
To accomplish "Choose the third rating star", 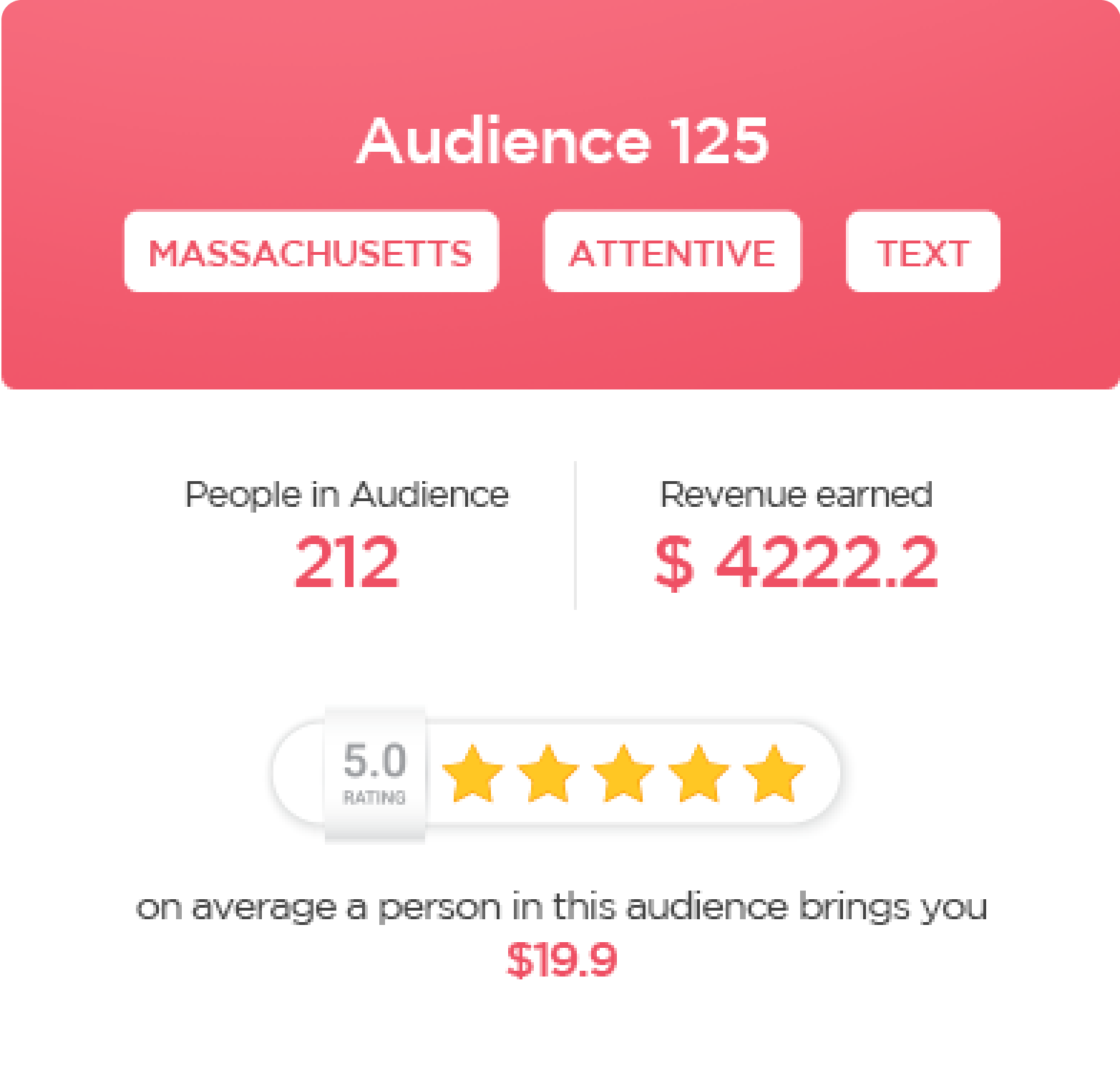I will point(623,773).
